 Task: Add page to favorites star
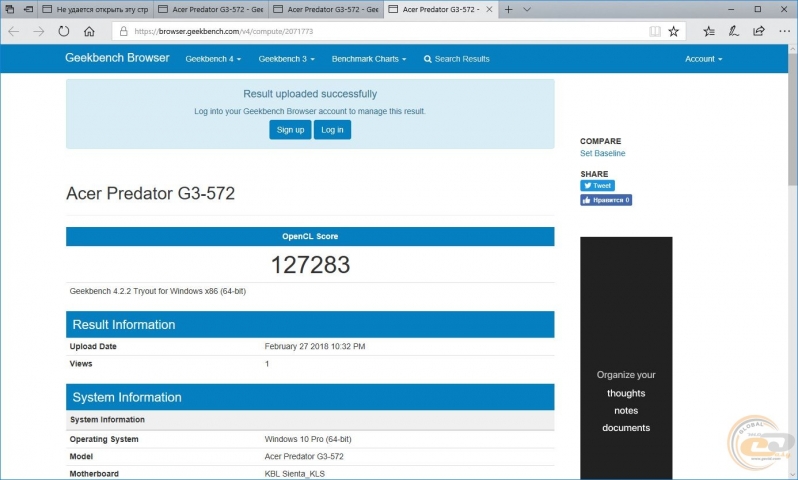pos(674,32)
